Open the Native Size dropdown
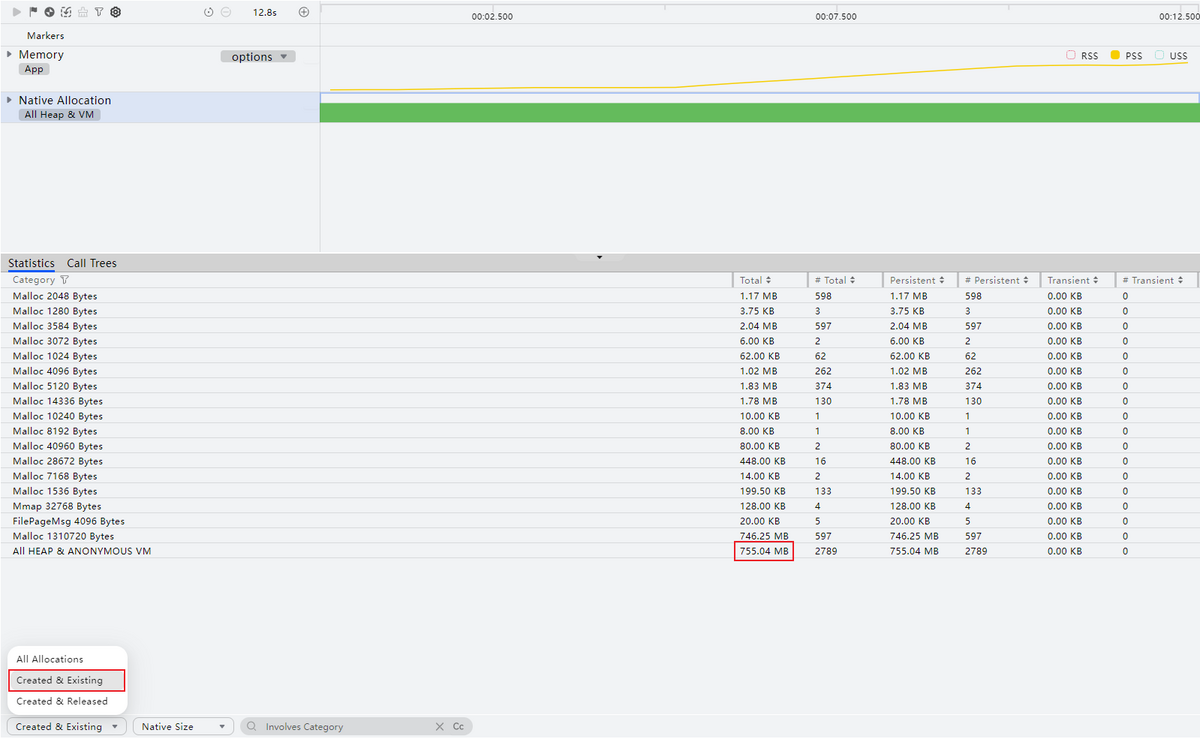 coord(183,727)
